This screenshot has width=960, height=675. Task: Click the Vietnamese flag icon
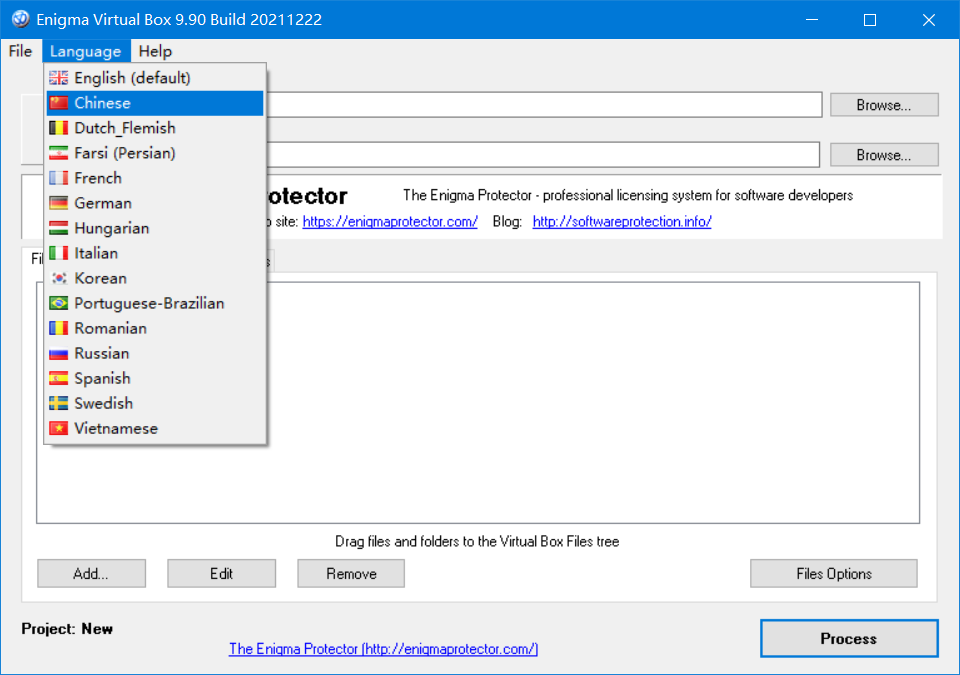pos(59,428)
